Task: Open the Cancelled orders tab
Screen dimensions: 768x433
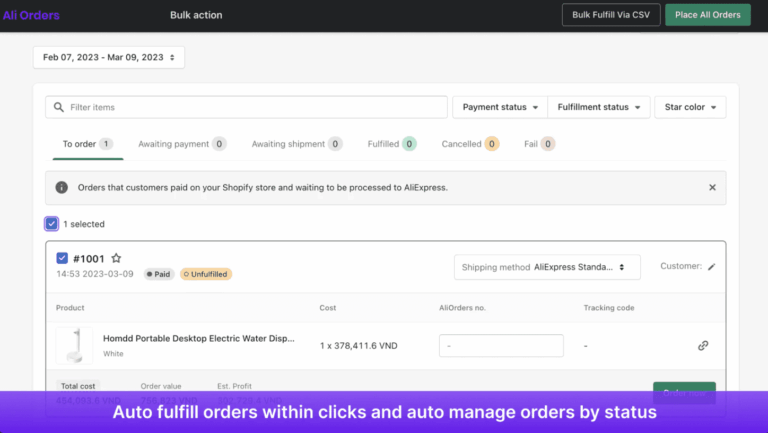Action: pyautogui.click(x=469, y=144)
